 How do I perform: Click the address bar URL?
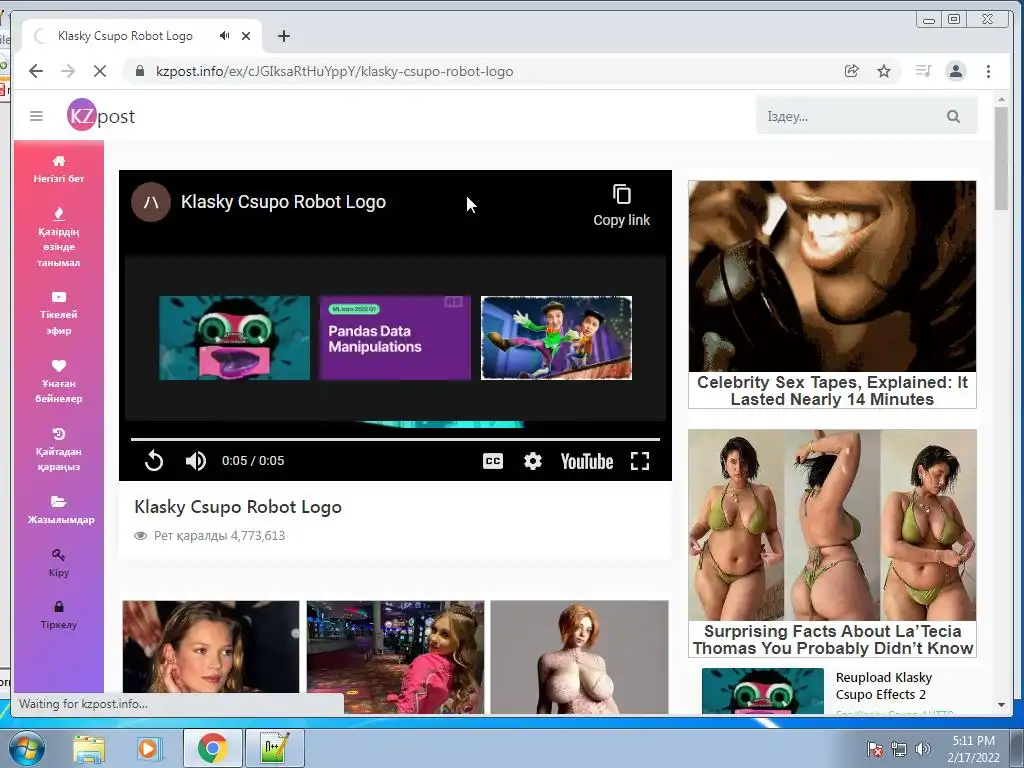pyautogui.click(x=334, y=71)
